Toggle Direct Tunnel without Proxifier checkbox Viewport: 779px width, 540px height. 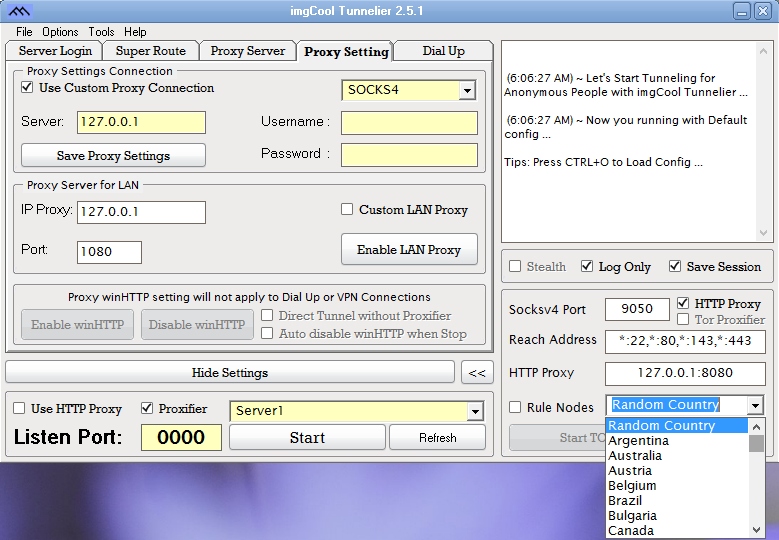click(267, 315)
